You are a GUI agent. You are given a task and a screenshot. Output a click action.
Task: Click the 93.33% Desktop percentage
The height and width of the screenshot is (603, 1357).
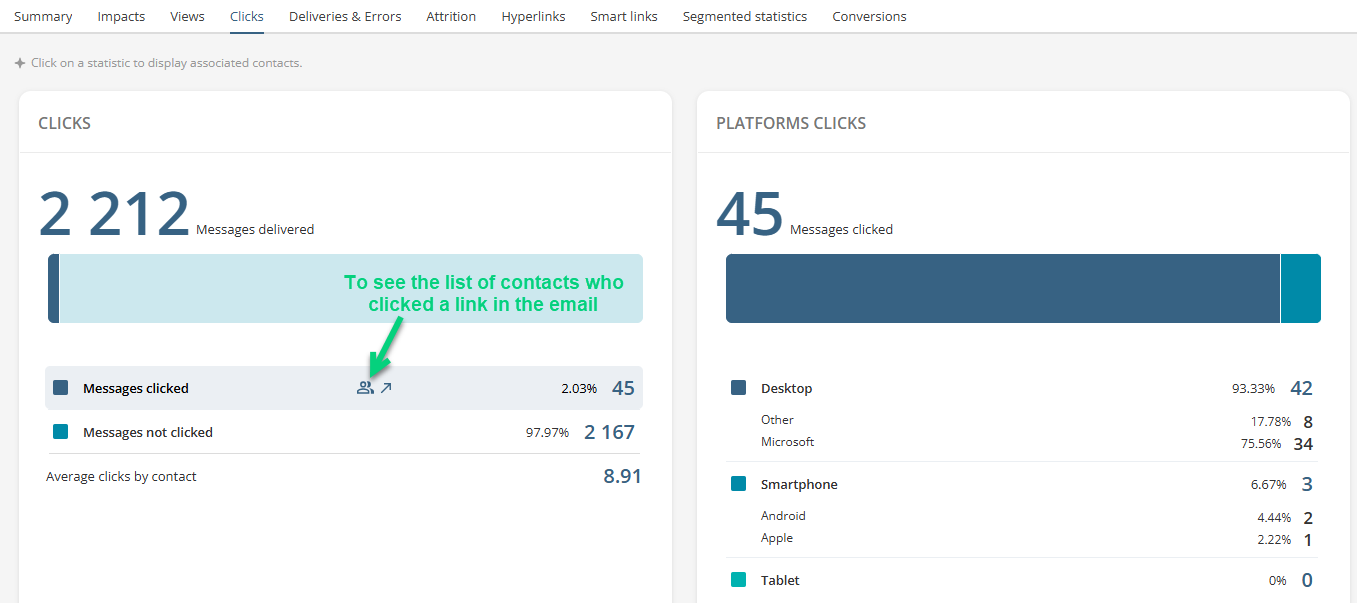1255,389
